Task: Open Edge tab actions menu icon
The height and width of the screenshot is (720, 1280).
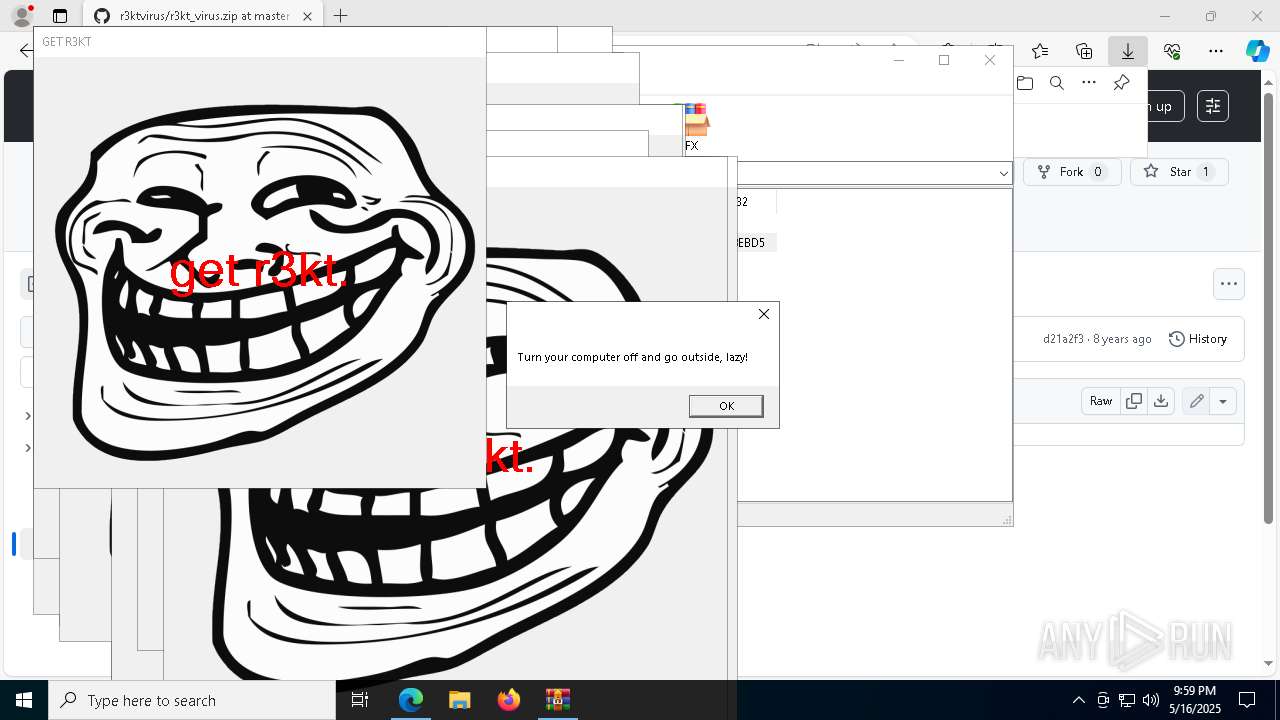Action: click(x=60, y=16)
